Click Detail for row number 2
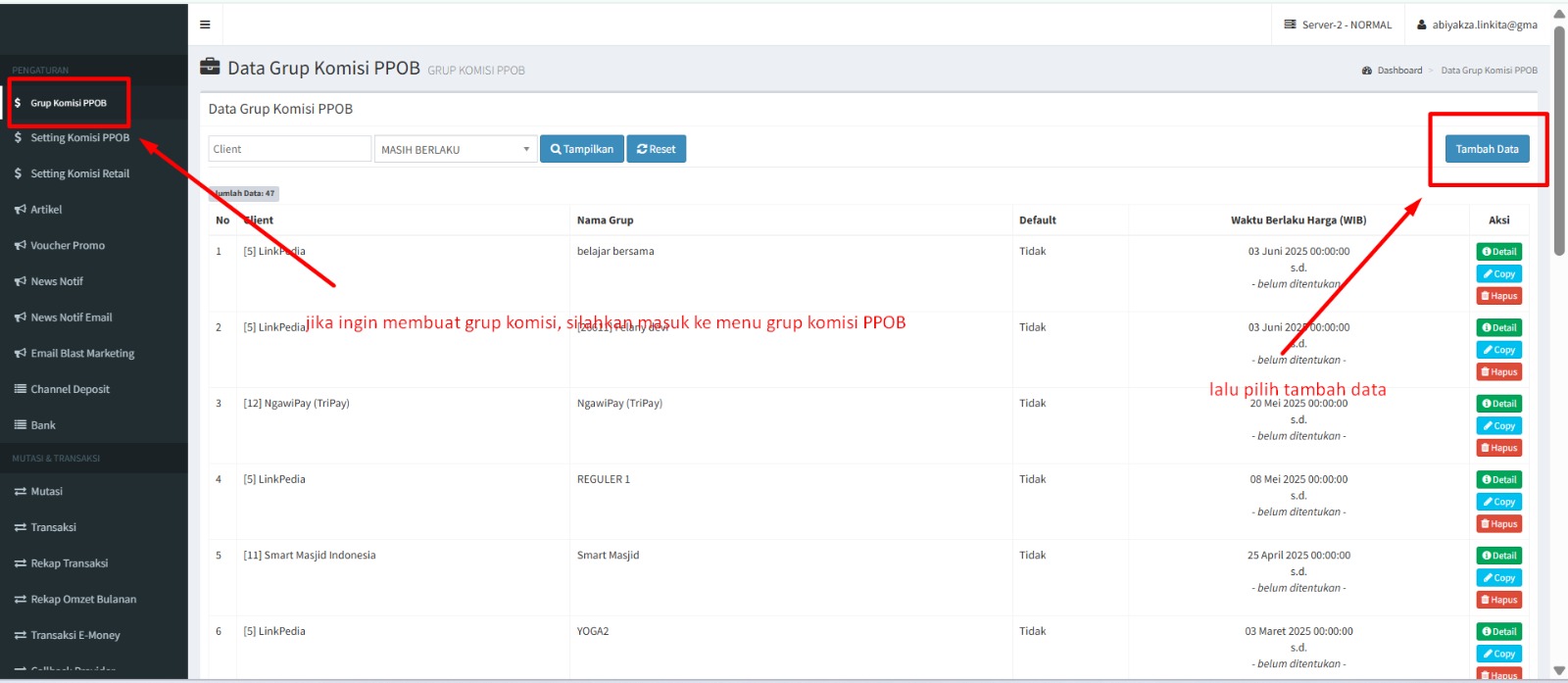Screen dimensions: 1568x683 pos(1499,328)
